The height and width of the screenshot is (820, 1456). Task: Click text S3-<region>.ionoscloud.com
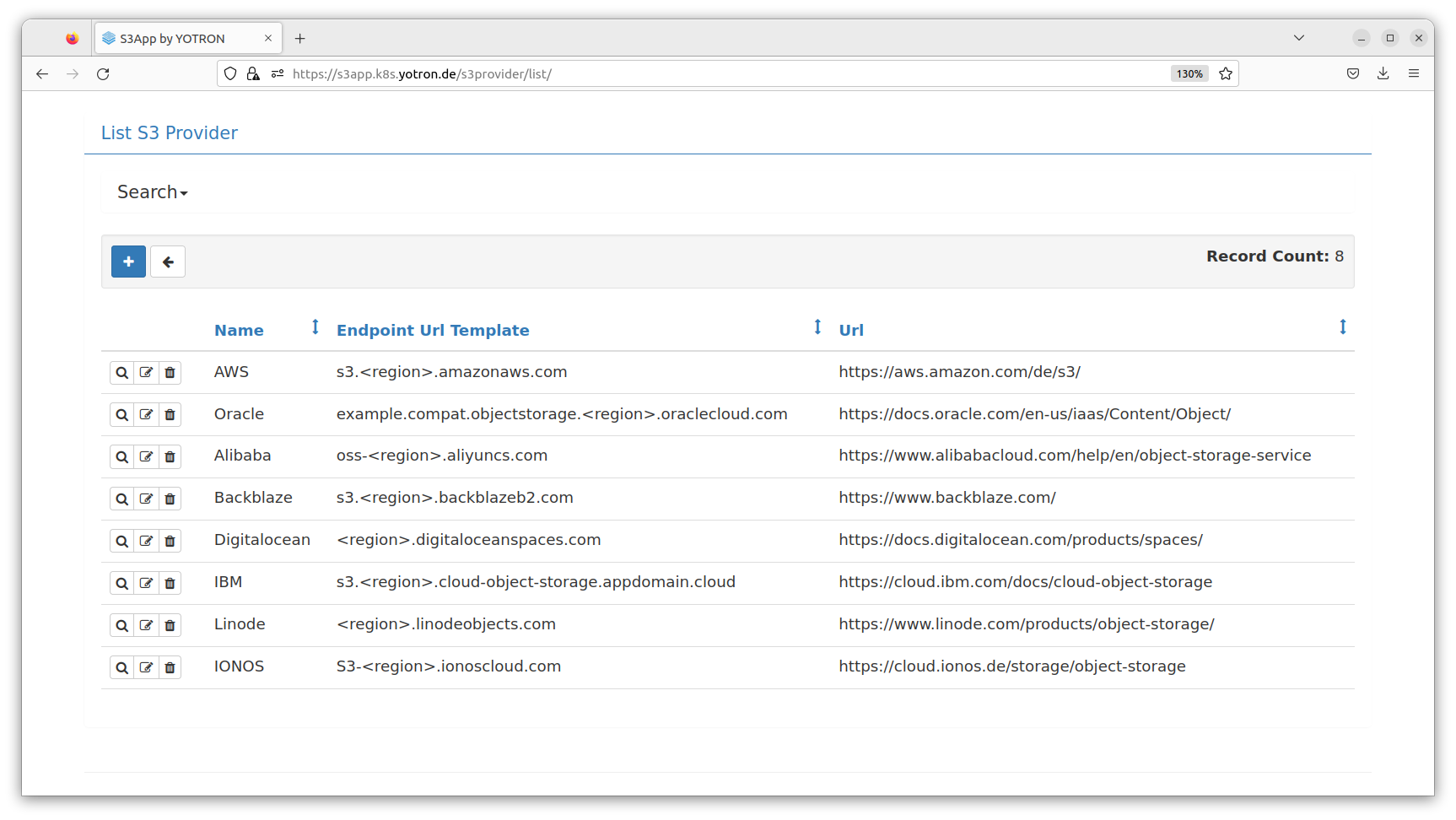[x=449, y=666]
